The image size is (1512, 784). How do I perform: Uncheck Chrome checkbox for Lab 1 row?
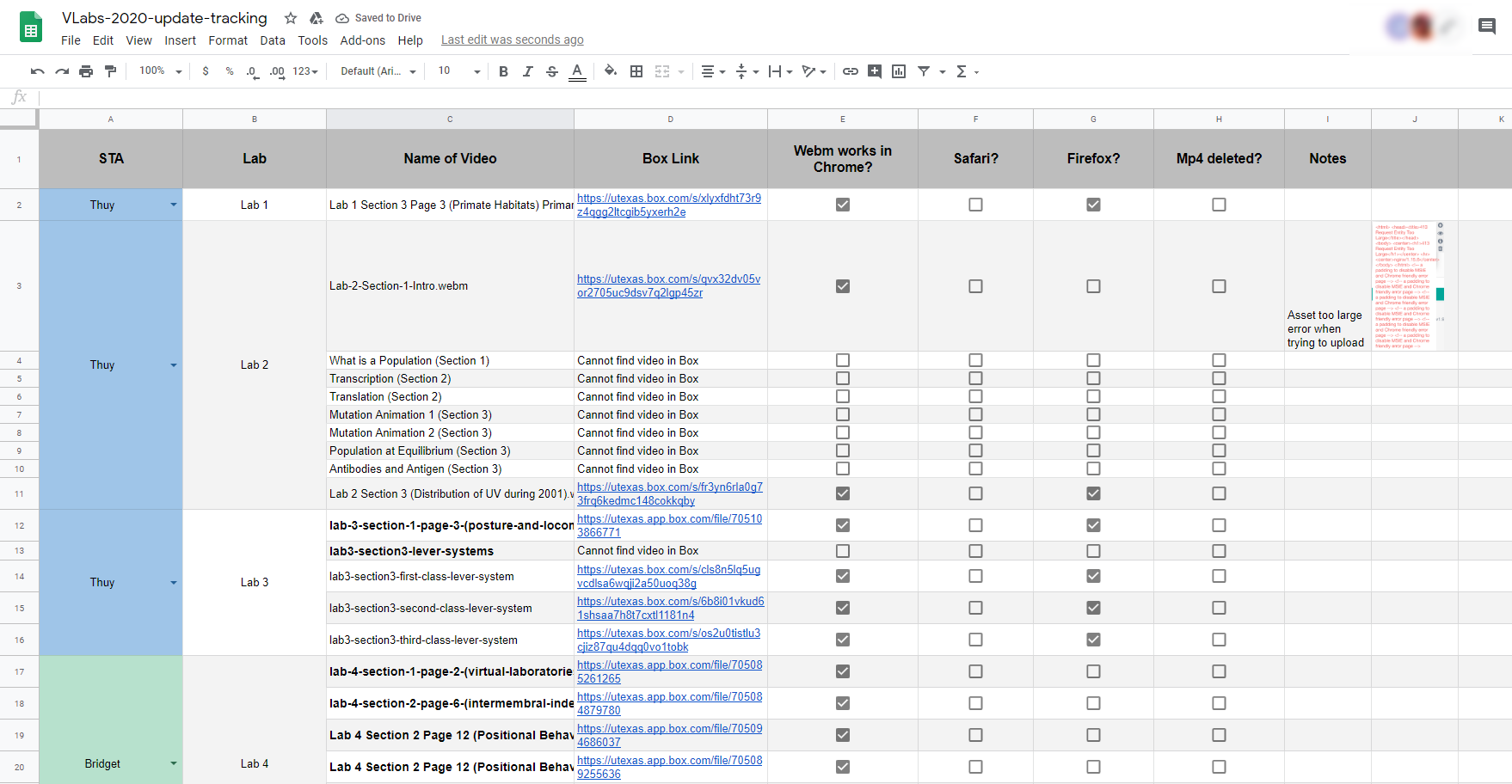[x=843, y=205]
